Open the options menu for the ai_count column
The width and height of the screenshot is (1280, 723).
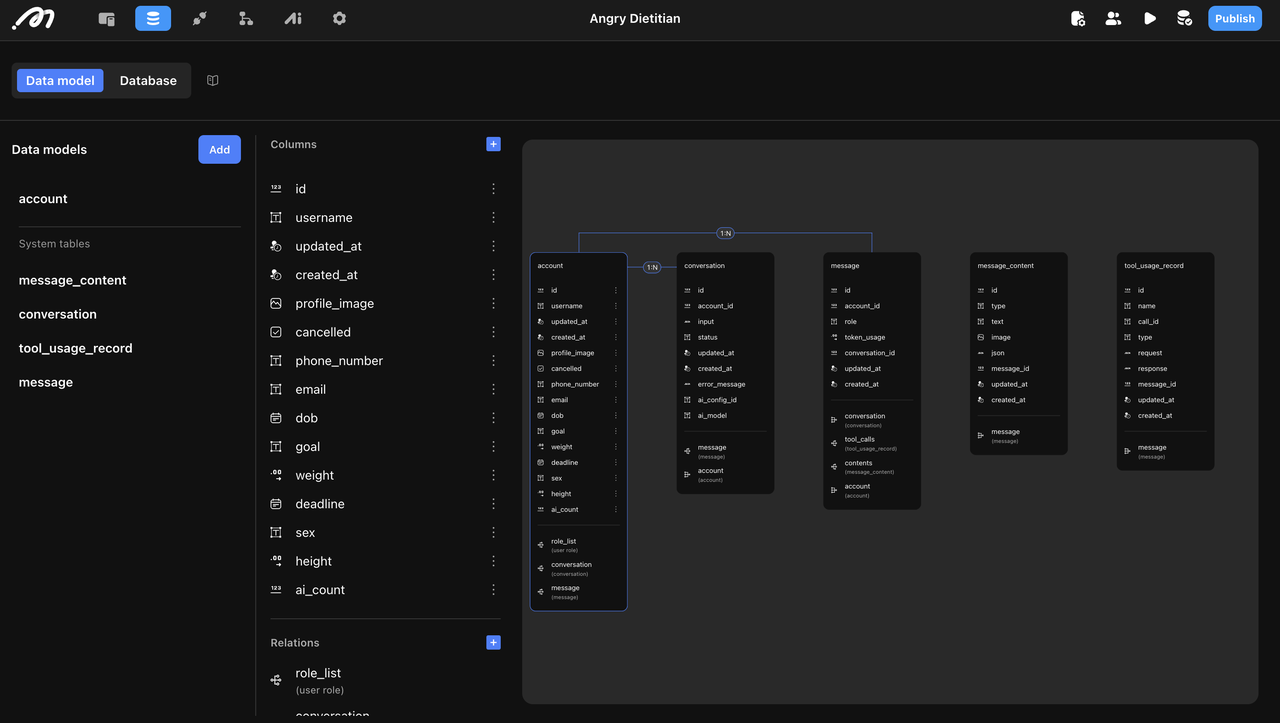(493, 590)
